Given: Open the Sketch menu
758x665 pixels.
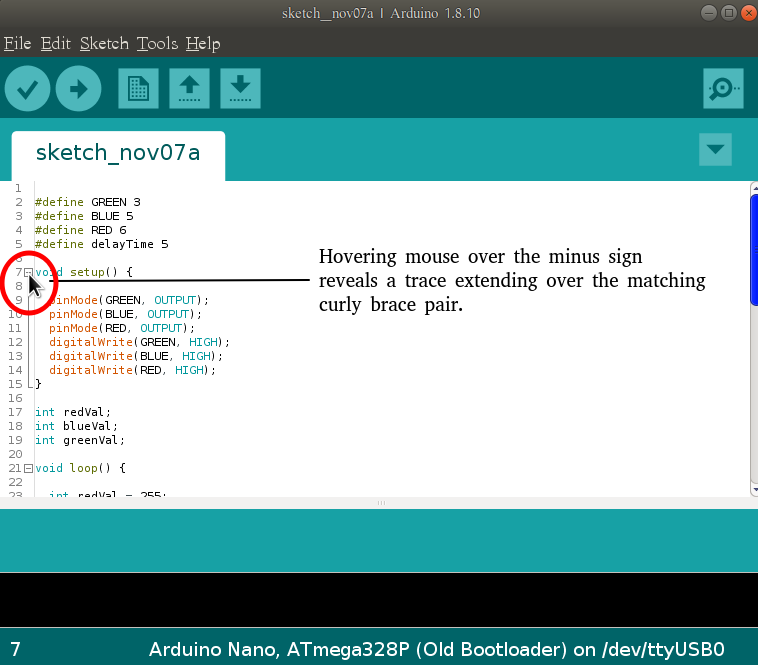Looking at the screenshot, I should coord(104,44).
